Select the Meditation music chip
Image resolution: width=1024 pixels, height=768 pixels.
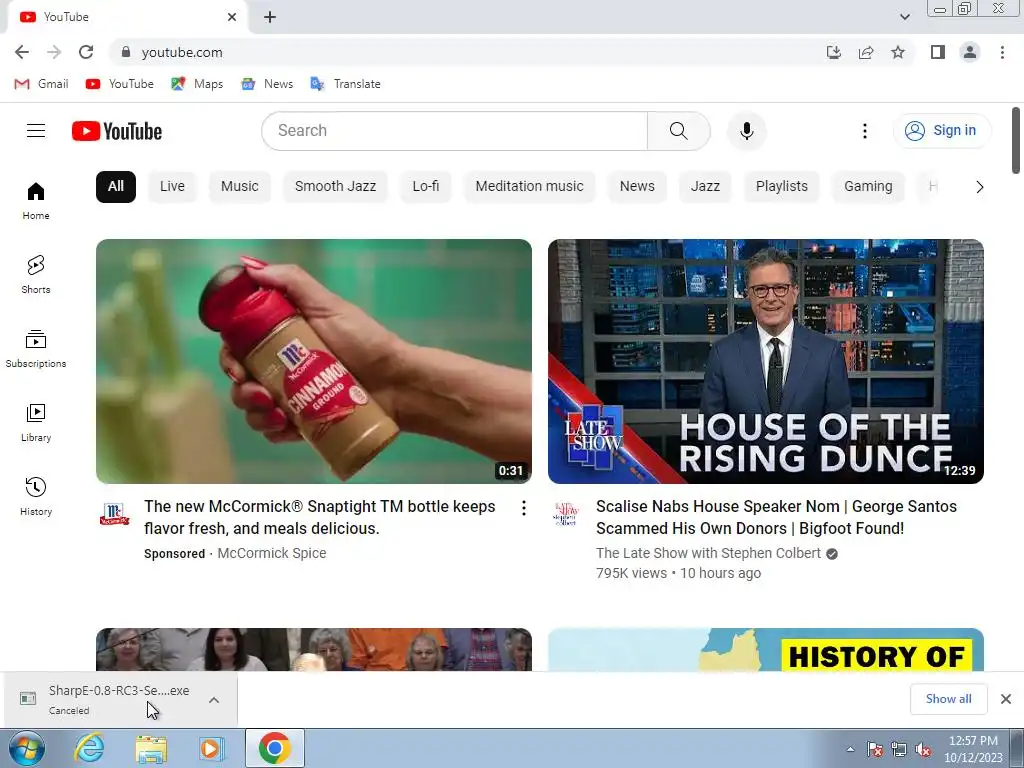(529, 186)
